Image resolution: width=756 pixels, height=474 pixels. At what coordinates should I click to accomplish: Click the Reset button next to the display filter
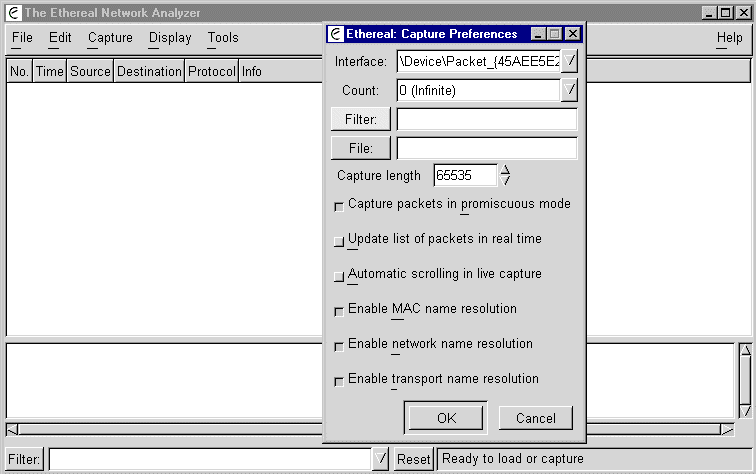click(413, 459)
